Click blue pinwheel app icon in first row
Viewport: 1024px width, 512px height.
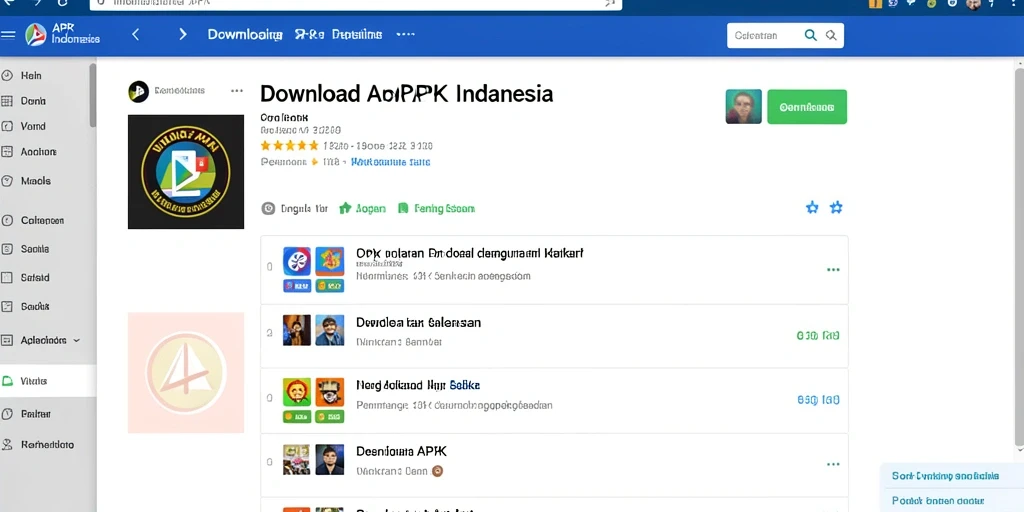click(296, 261)
